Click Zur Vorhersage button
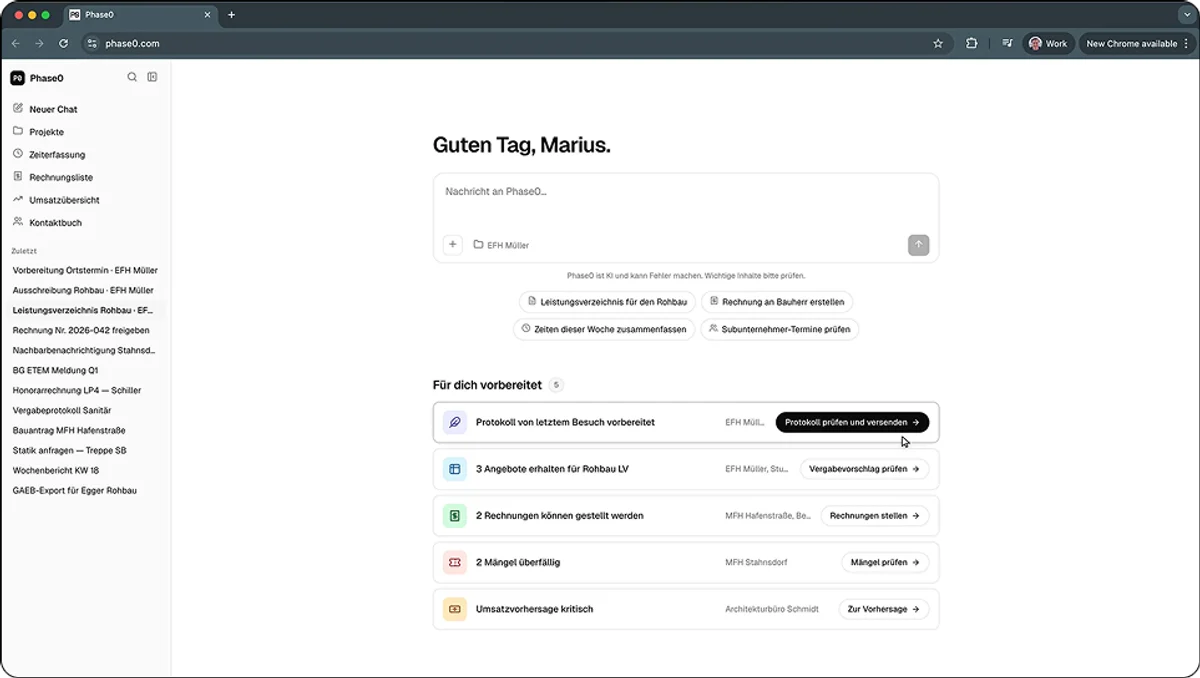Image resolution: width=1200 pixels, height=678 pixels. [x=884, y=609]
